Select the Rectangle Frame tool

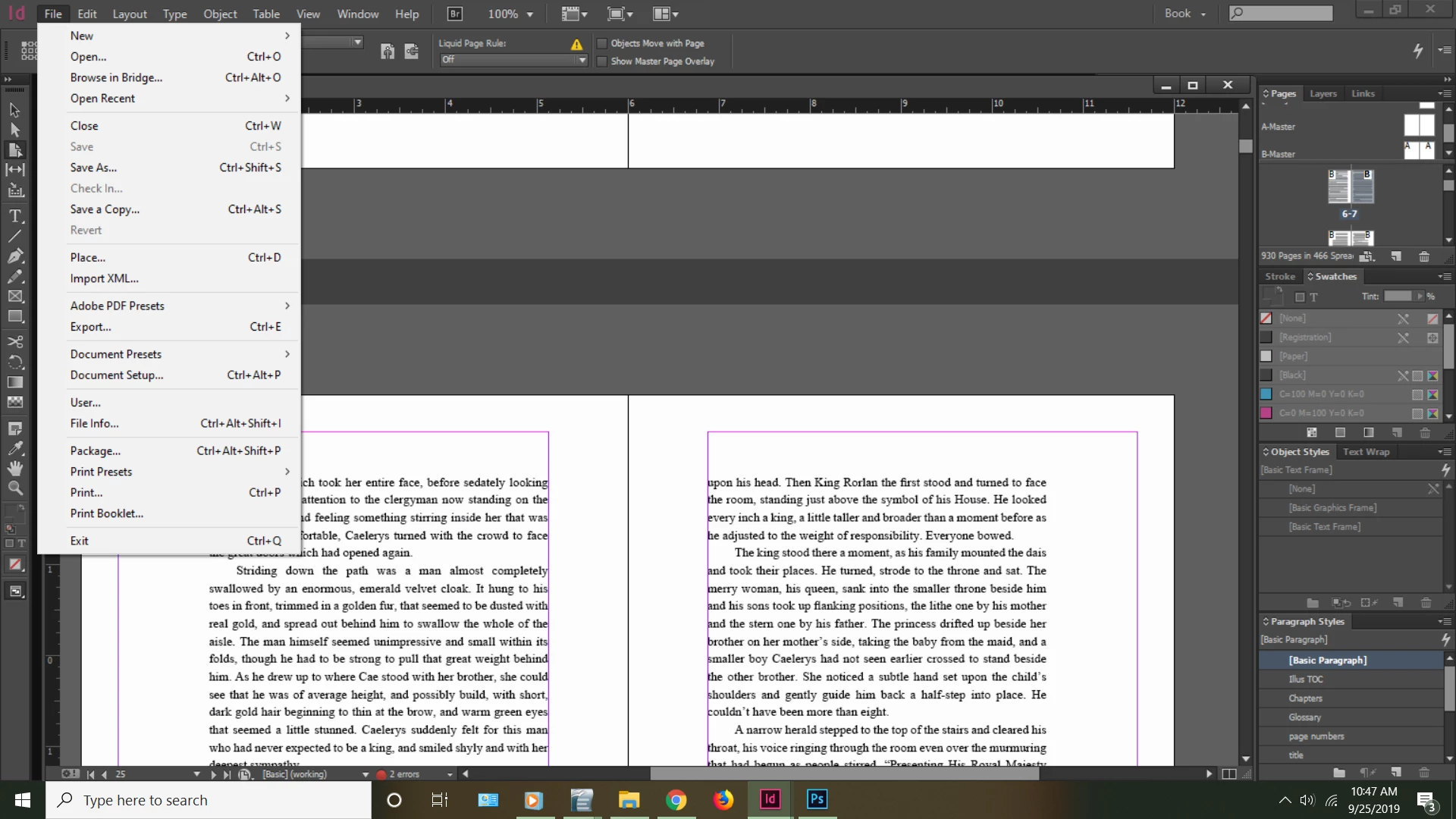[x=15, y=297]
